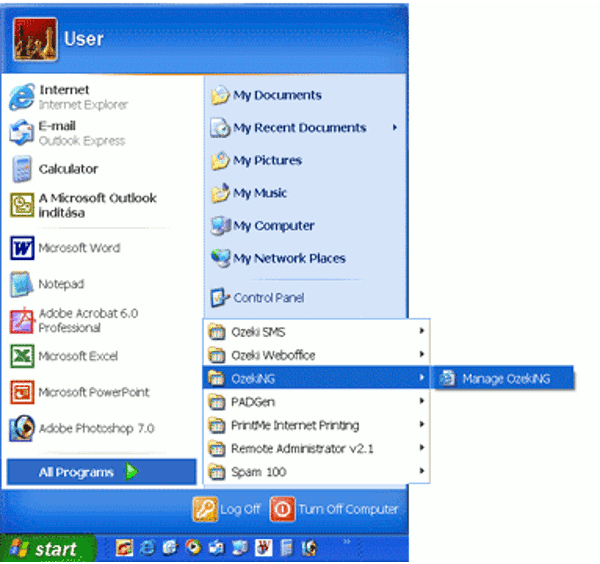Expand Remote Administrator v2.1 folder
600x564 pixels.
point(316,448)
